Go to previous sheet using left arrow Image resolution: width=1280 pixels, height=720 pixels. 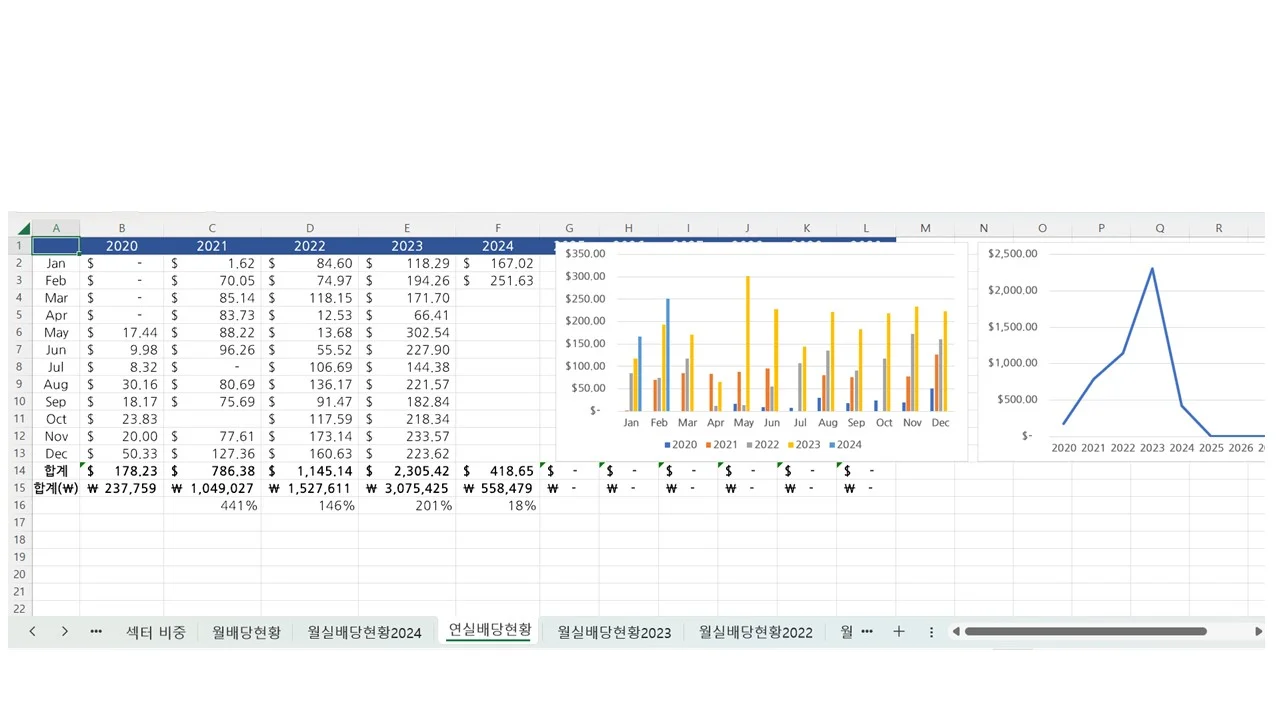coord(32,632)
